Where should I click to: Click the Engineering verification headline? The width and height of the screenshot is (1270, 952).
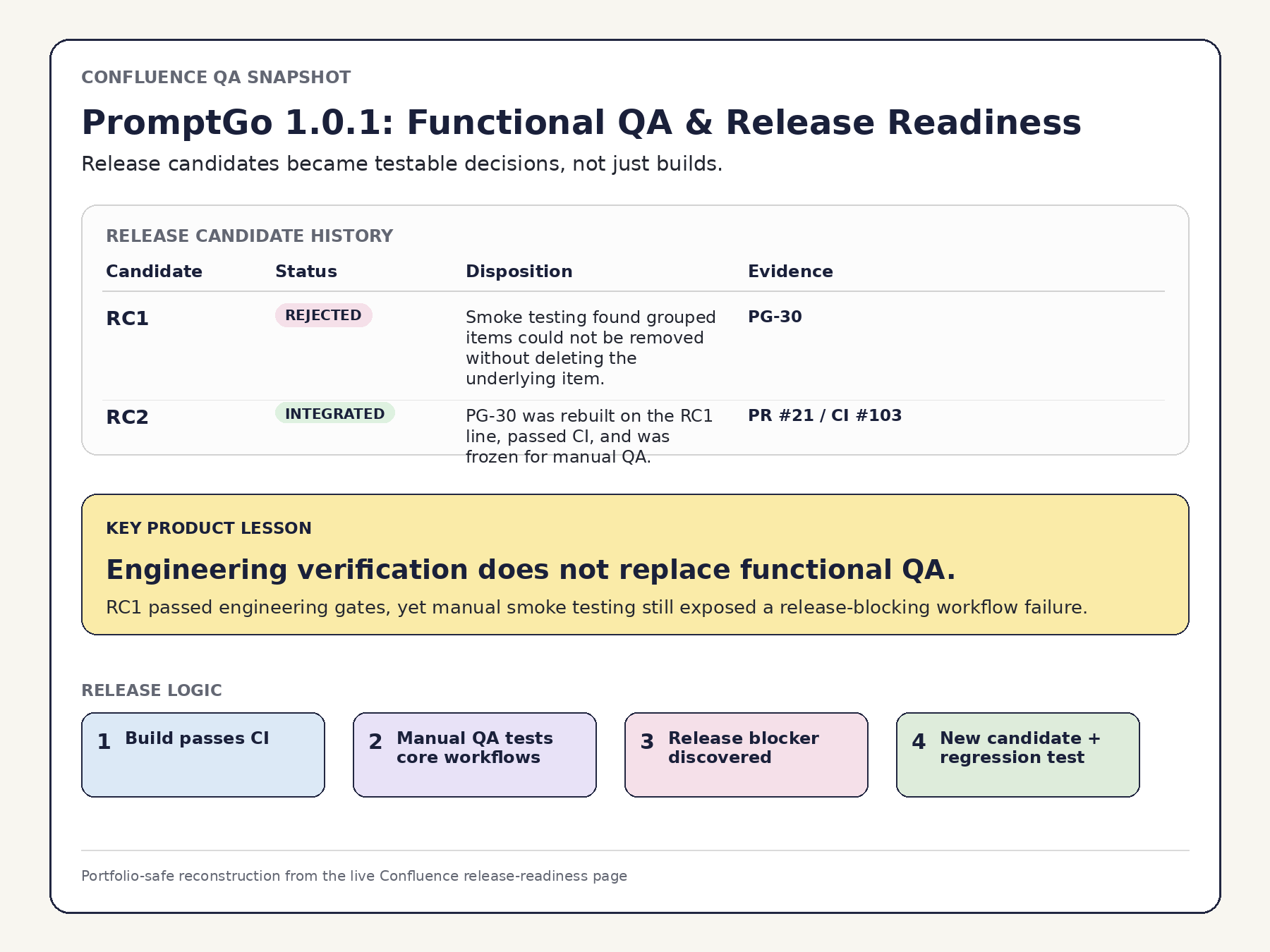coord(531,570)
